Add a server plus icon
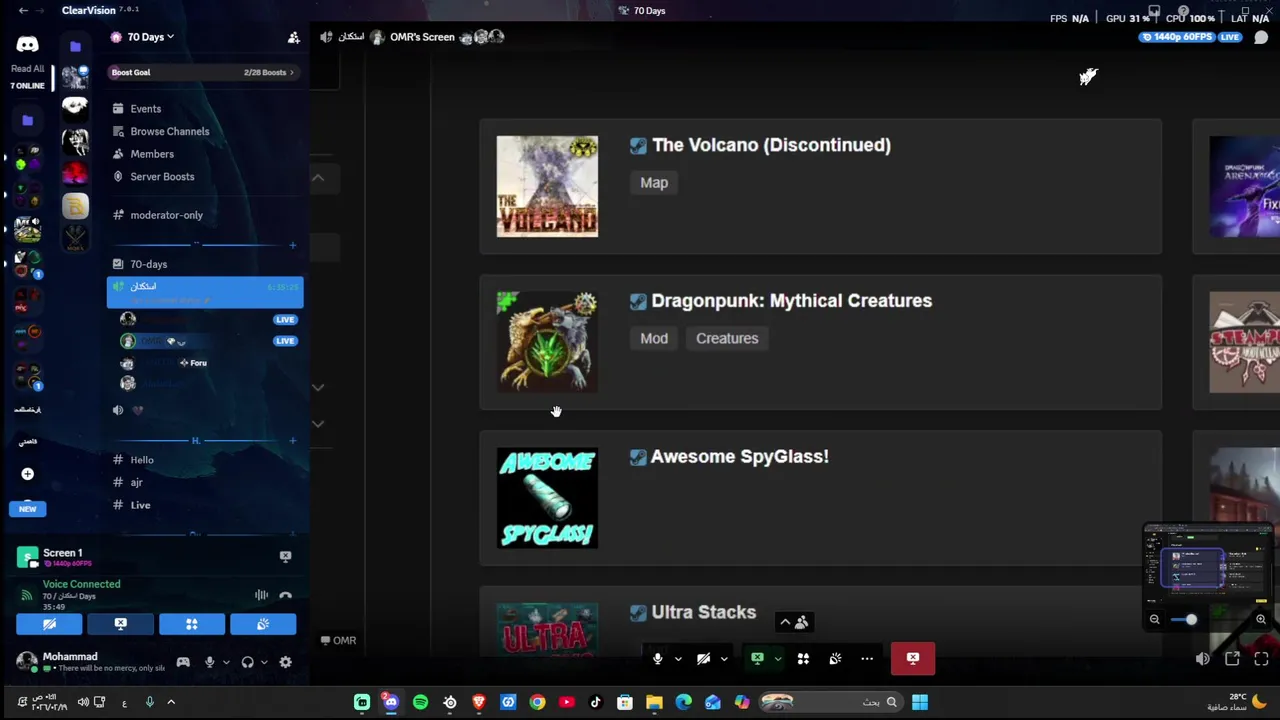Image resolution: width=1280 pixels, height=720 pixels. [27, 474]
